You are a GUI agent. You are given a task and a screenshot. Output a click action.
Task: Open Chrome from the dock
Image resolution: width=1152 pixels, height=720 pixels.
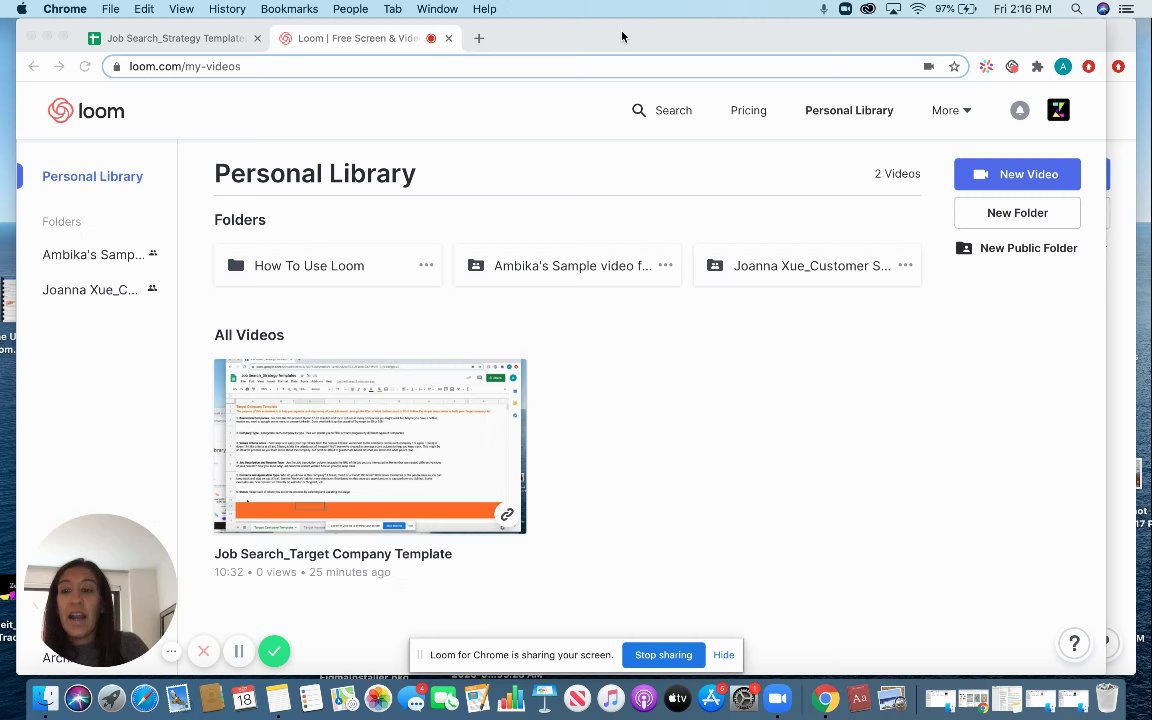click(x=825, y=698)
